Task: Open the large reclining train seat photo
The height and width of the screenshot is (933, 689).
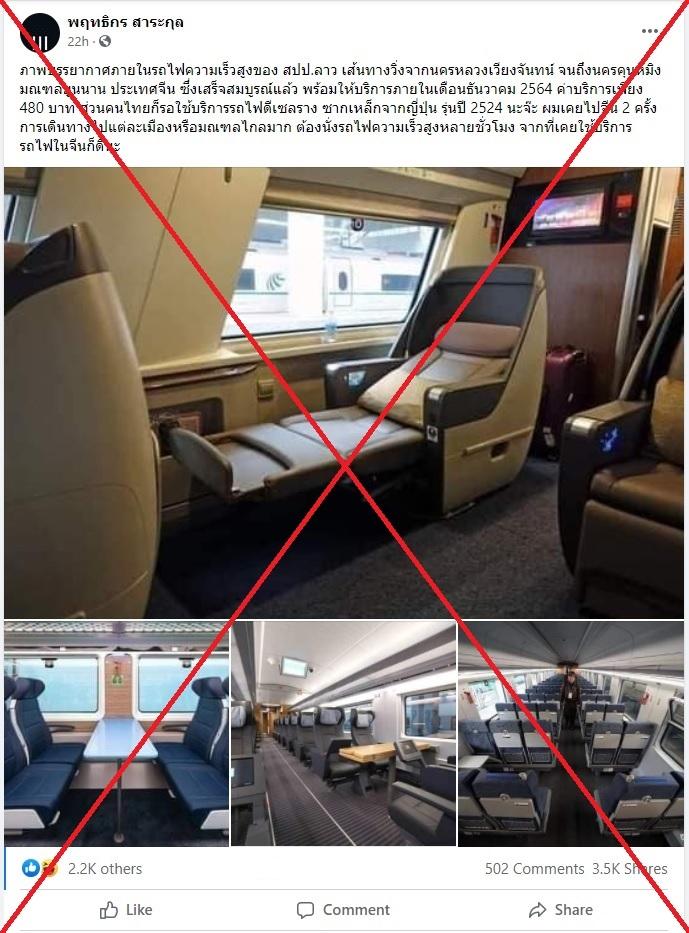Action: (344, 393)
